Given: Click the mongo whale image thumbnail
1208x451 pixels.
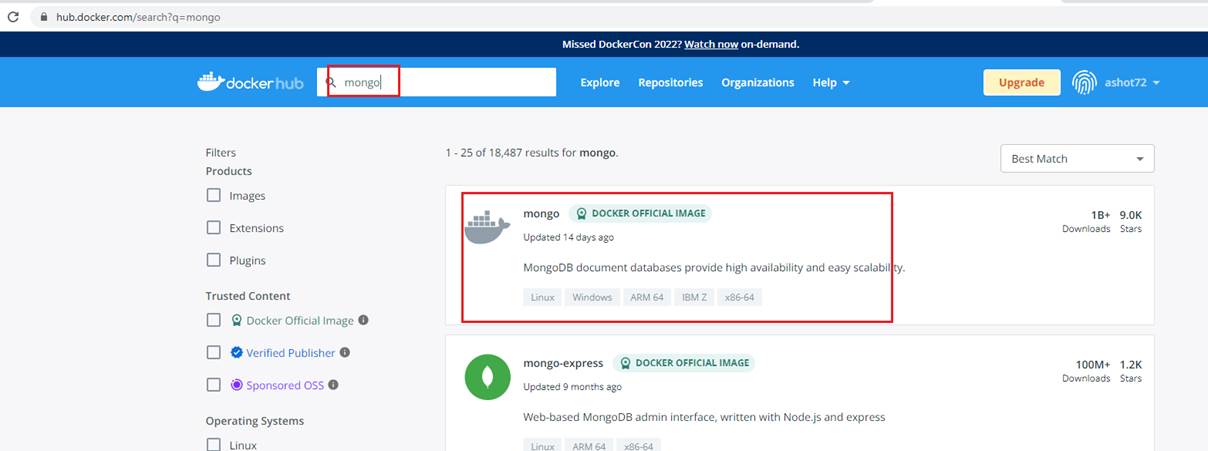Looking at the screenshot, I should 487,228.
